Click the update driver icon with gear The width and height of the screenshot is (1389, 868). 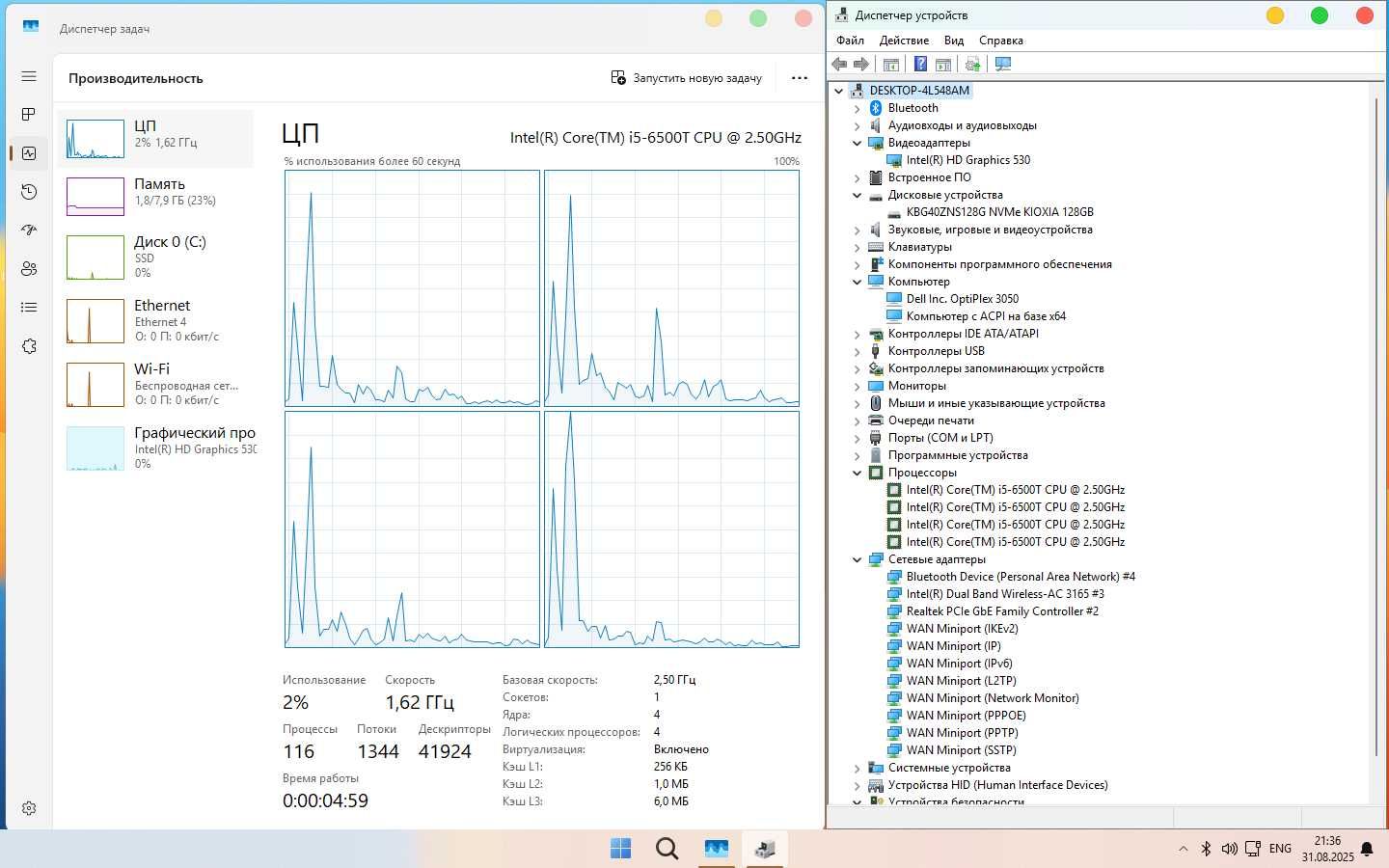coord(972,64)
